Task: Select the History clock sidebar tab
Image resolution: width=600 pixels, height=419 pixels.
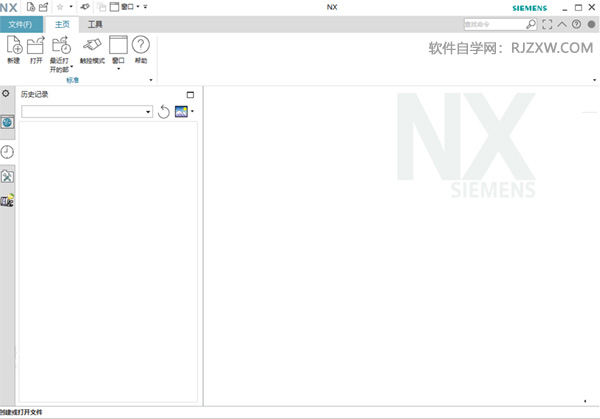Action: pyautogui.click(x=7, y=152)
